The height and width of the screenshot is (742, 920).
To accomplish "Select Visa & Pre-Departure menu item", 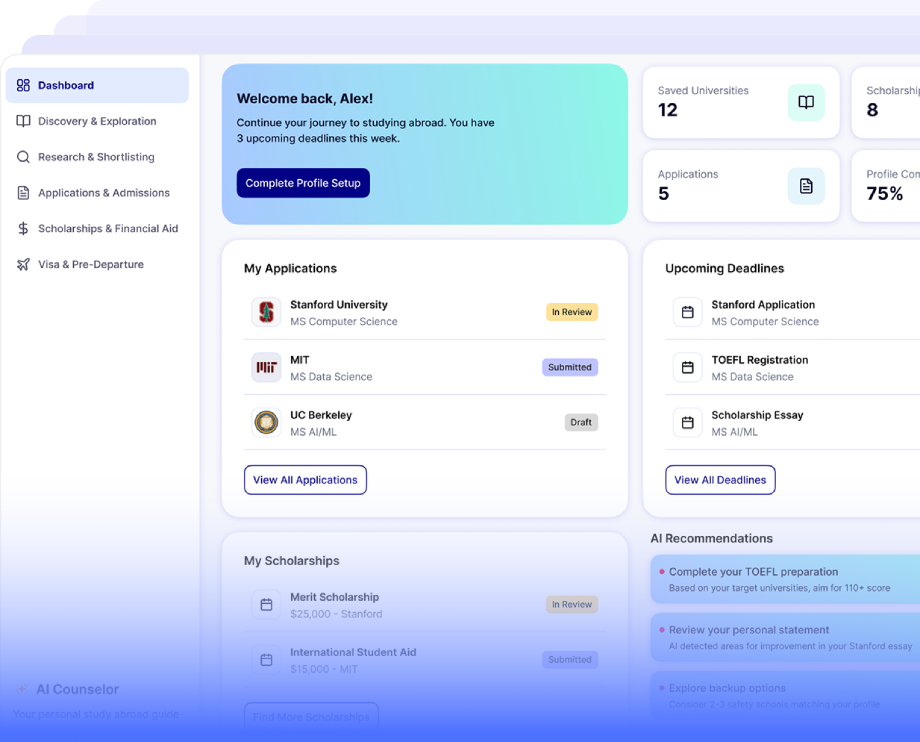I will coord(91,265).
